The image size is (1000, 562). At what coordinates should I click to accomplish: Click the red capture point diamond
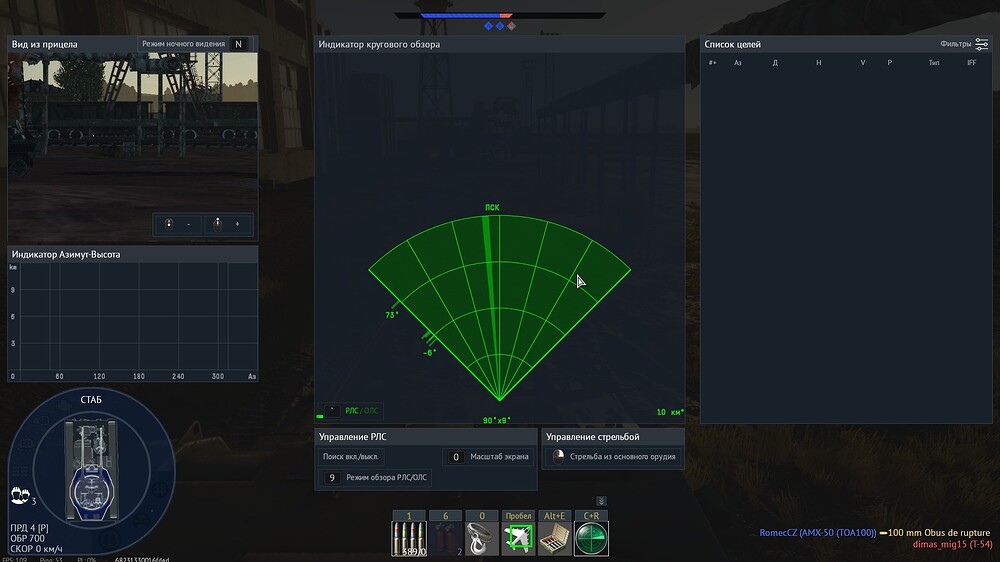[x=511, y=26]
